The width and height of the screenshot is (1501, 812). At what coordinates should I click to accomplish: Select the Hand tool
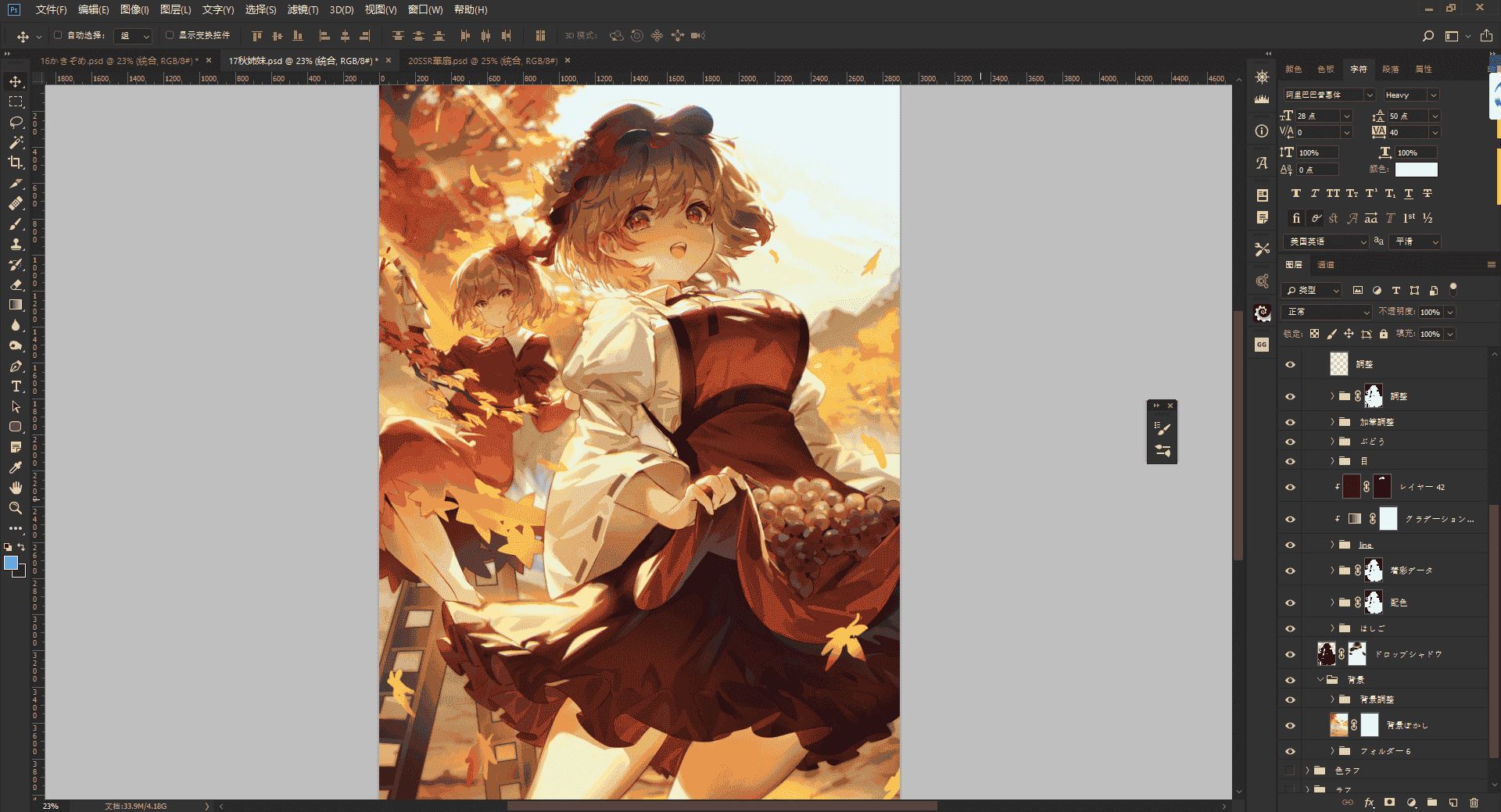[16, 488]
